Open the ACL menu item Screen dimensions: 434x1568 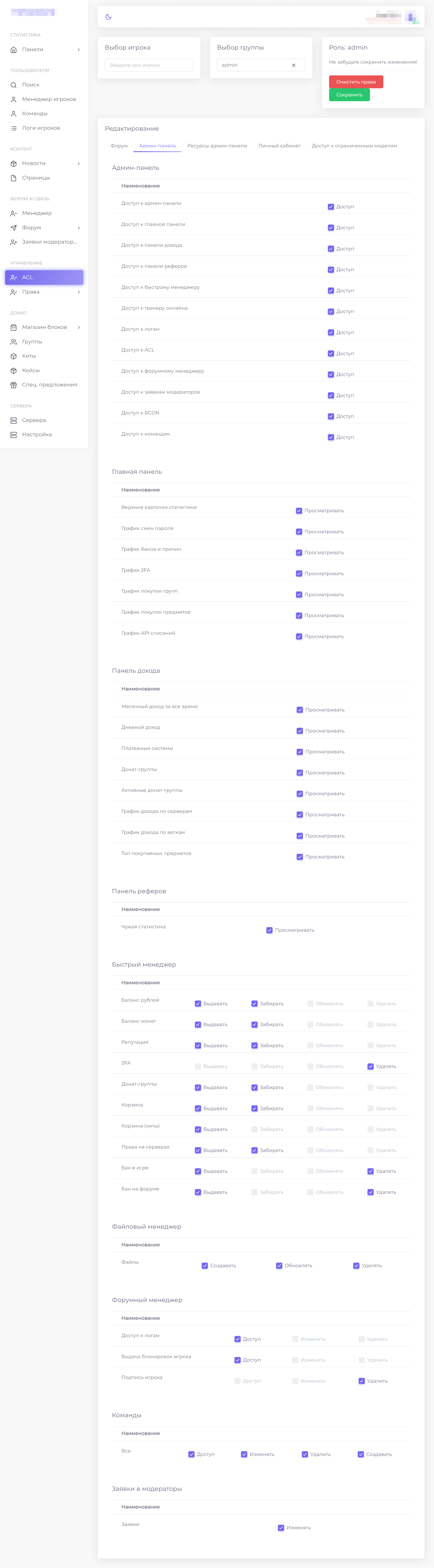tap(44, 278)
